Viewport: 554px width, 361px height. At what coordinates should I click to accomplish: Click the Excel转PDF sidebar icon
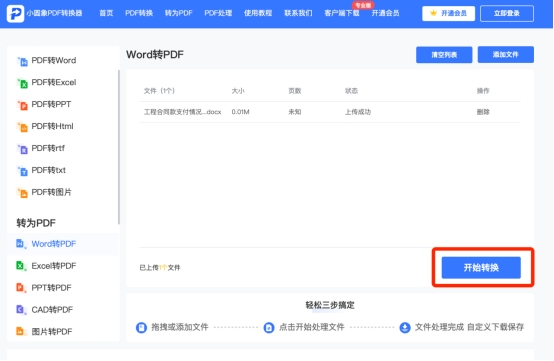click(x=21, y=266)
